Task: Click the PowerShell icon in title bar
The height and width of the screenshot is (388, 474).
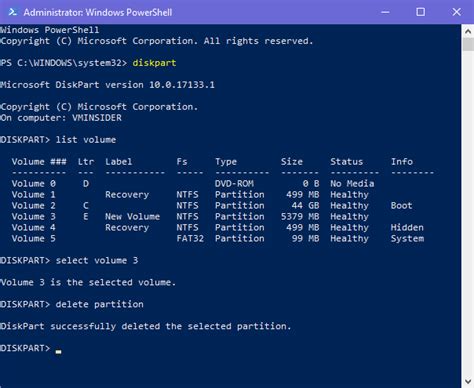Action: [13, 12]
